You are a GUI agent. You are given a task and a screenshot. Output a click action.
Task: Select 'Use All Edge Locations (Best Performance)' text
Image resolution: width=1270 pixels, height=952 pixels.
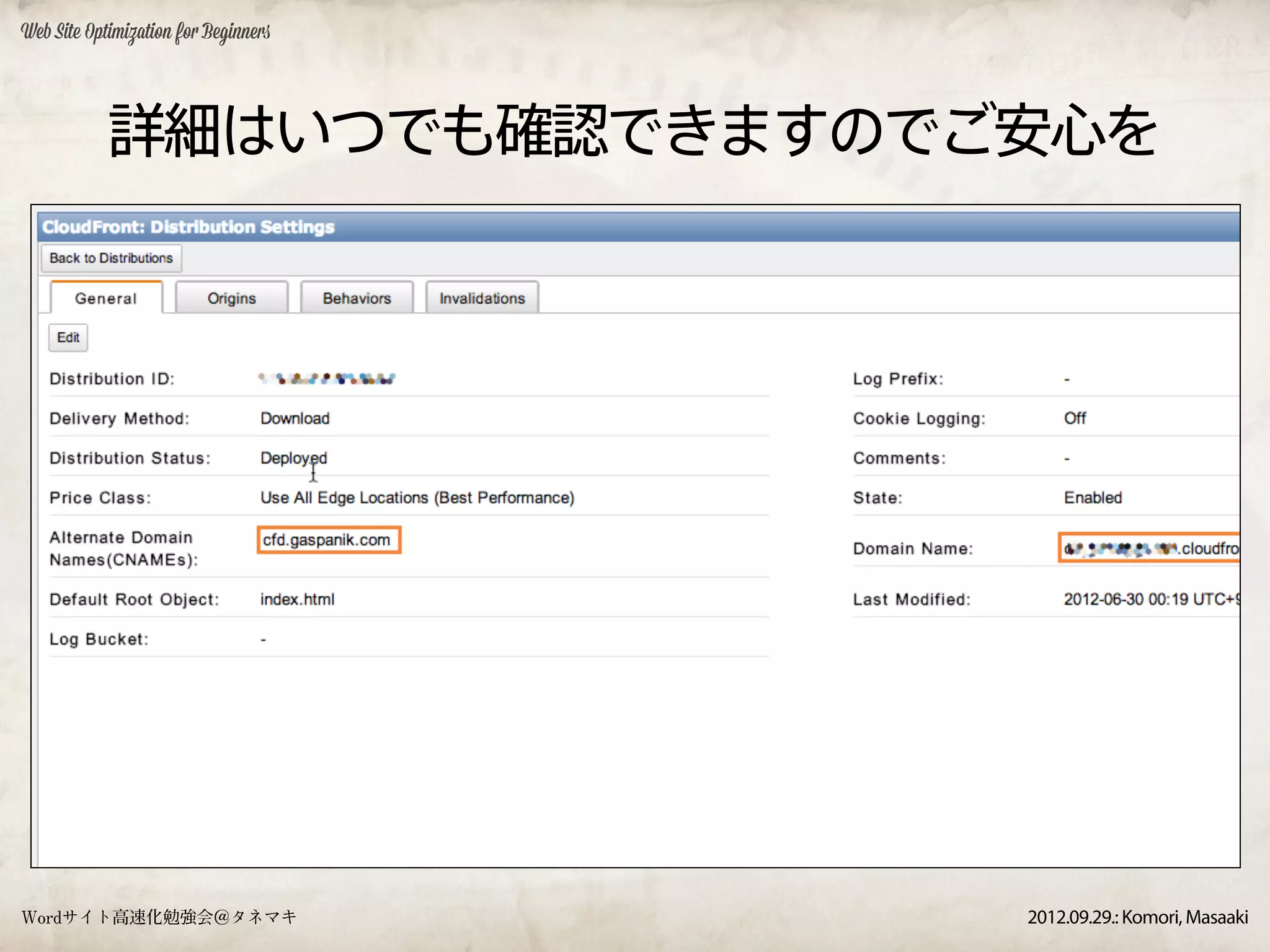tap(417, 498)
